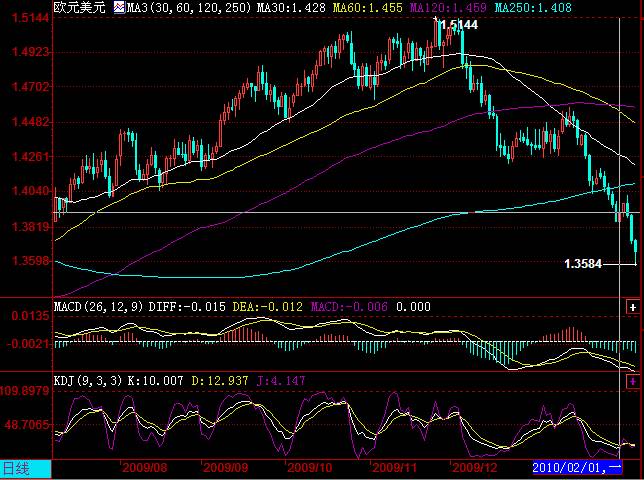Expand the MACD panel plus button
The image size is (644, 480).
click(632, 307)
